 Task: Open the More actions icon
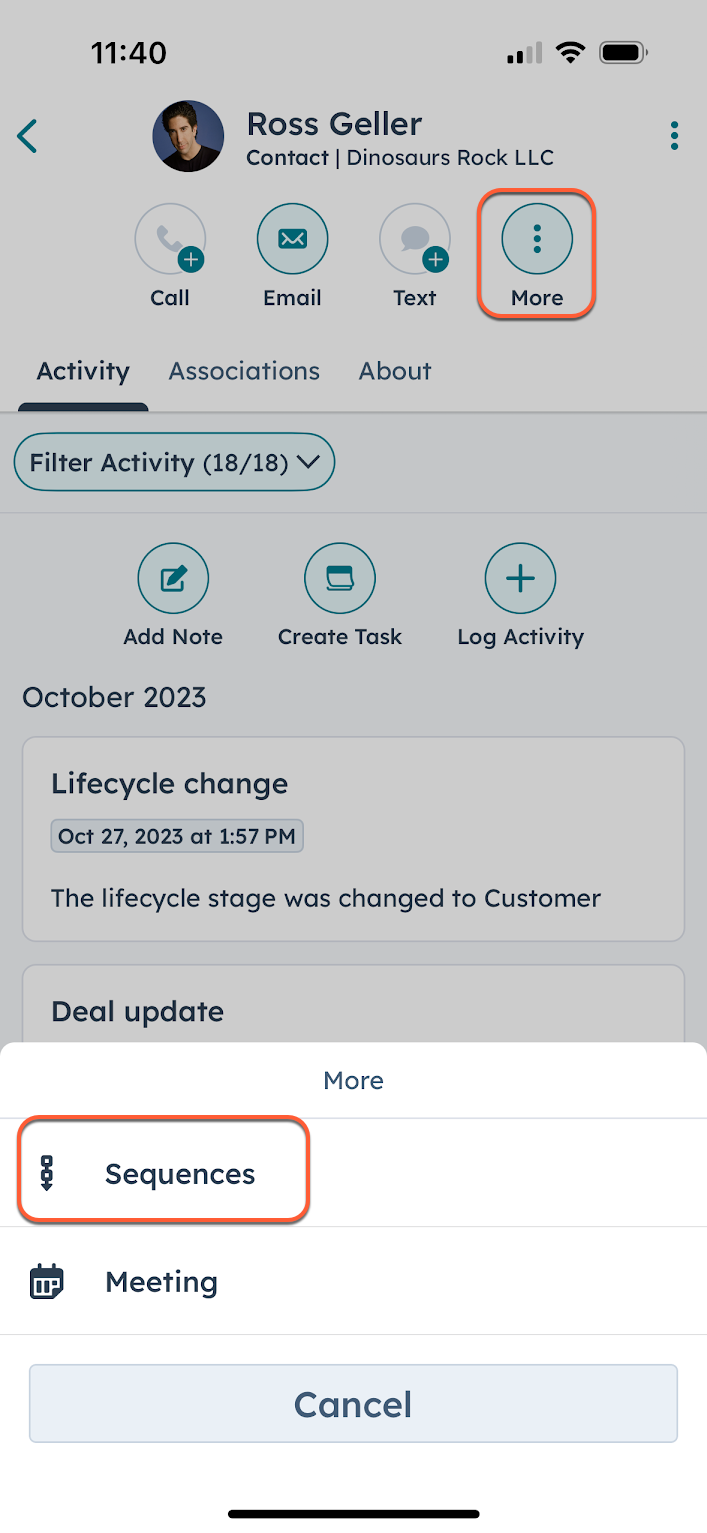(x=537, y=238)
